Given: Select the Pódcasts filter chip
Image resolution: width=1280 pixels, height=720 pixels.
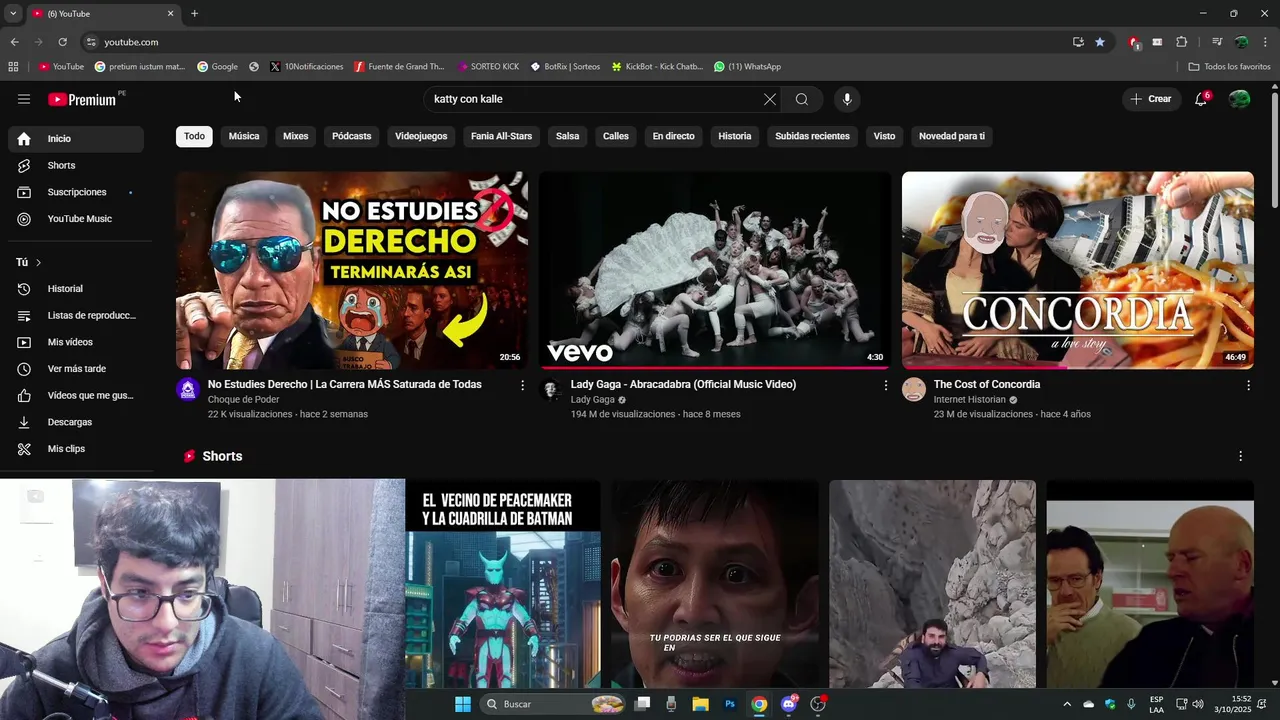Looking at the screenshot, I should coord(352,136).
